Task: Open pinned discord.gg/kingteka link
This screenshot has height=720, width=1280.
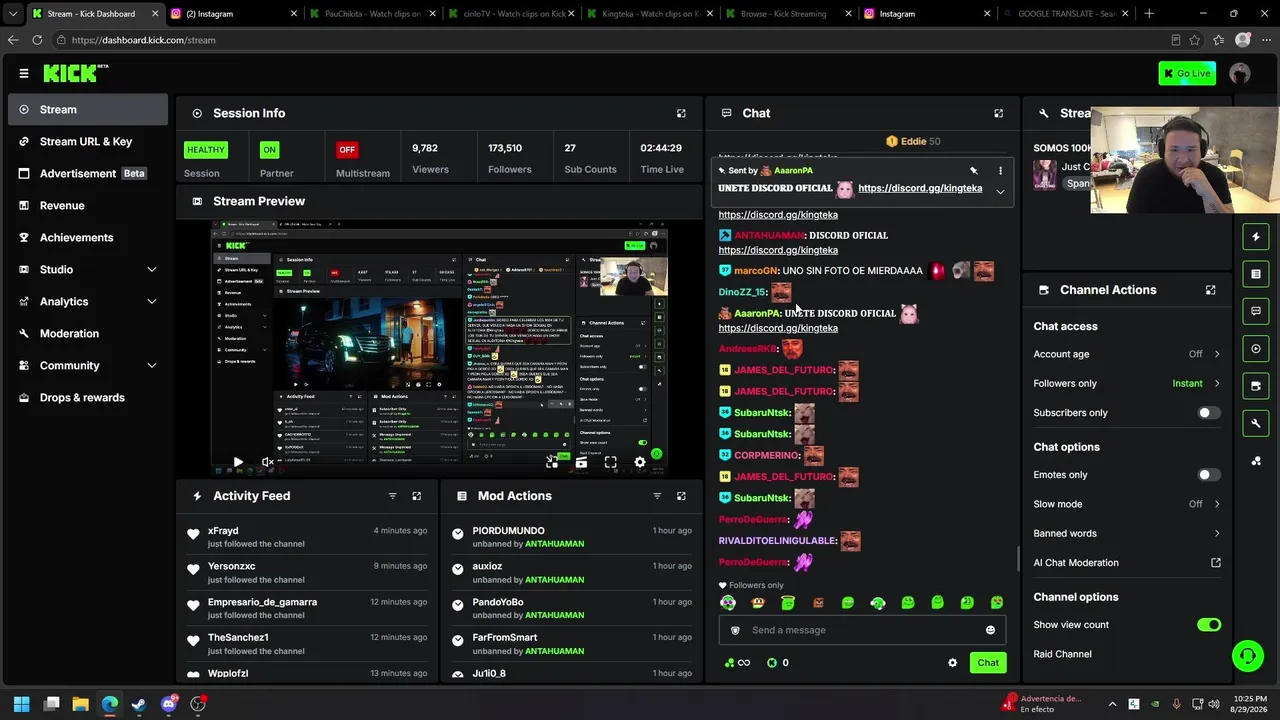Action: pos(920,188)
